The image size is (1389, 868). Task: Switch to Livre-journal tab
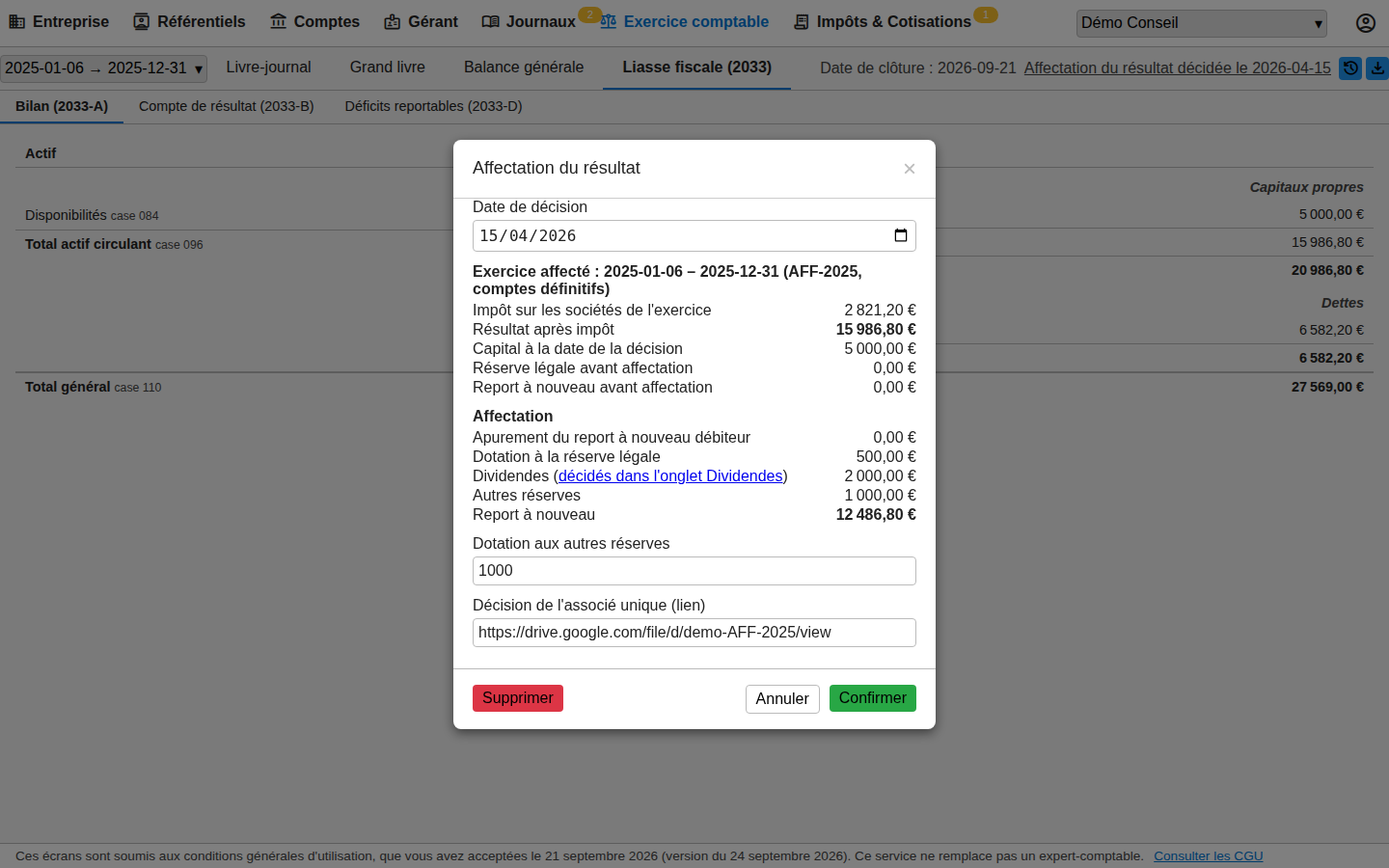[x=268, y=68]
